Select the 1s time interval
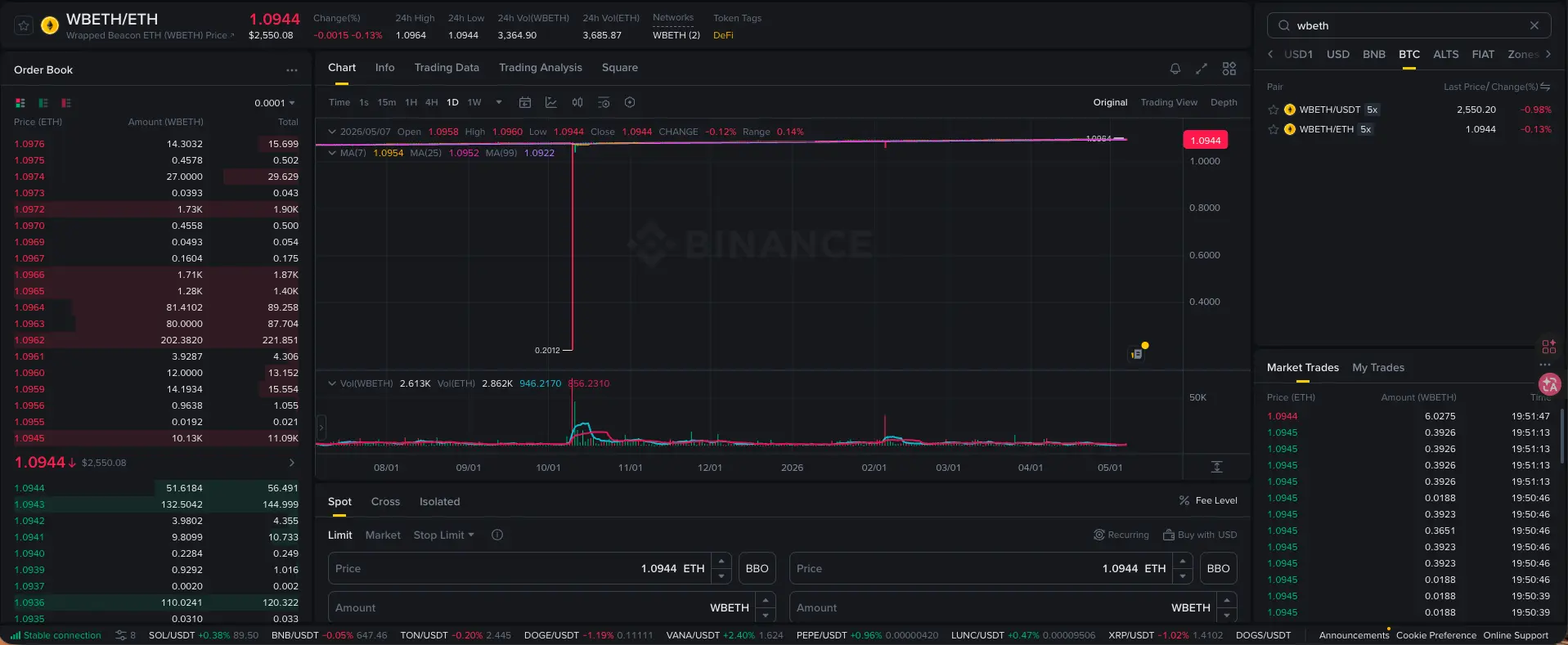Screen dimensions: 1568x645 coord(364,102)
